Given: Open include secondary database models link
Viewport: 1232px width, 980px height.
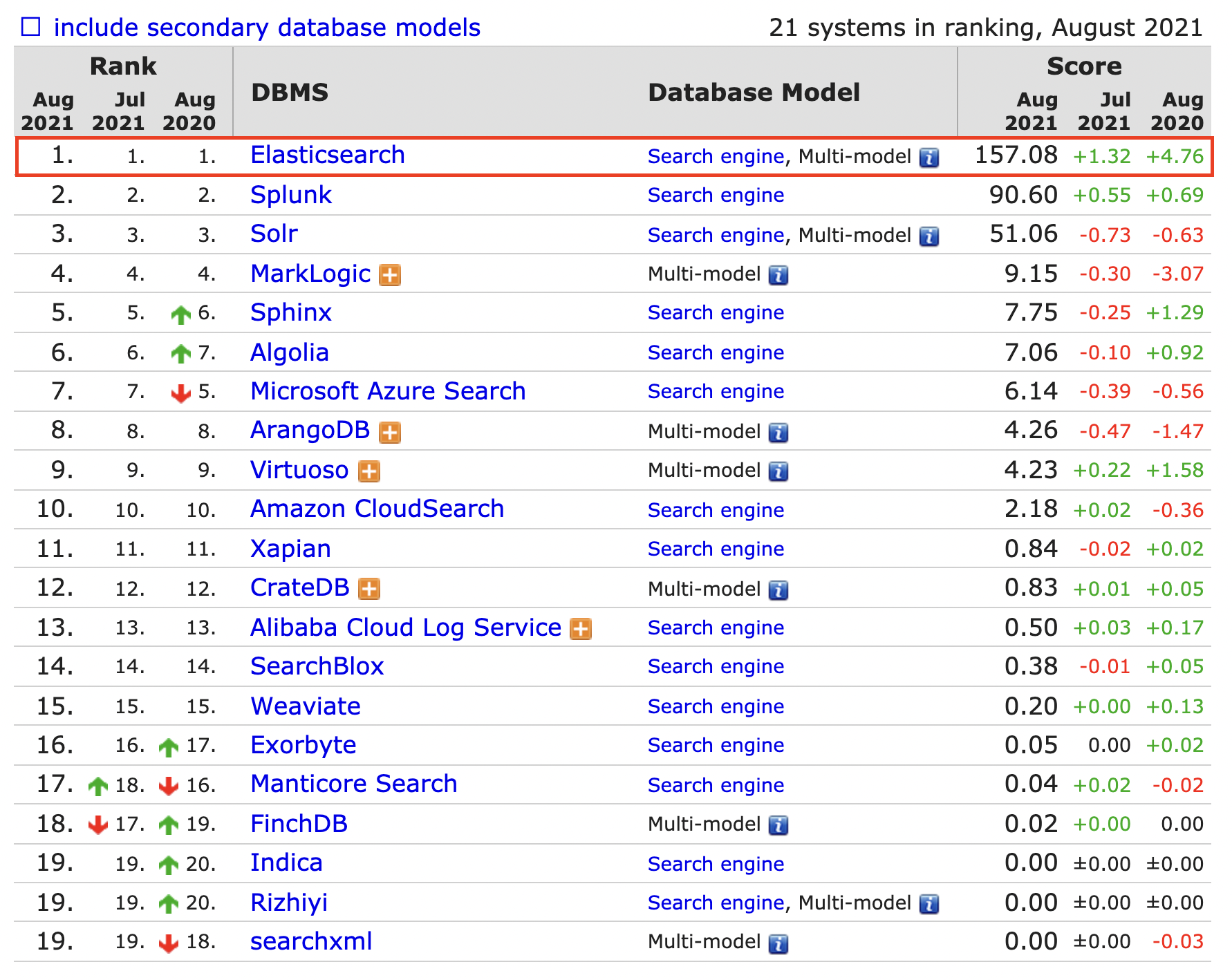Looking at the screenshot, I should click(x=267, y=28).
